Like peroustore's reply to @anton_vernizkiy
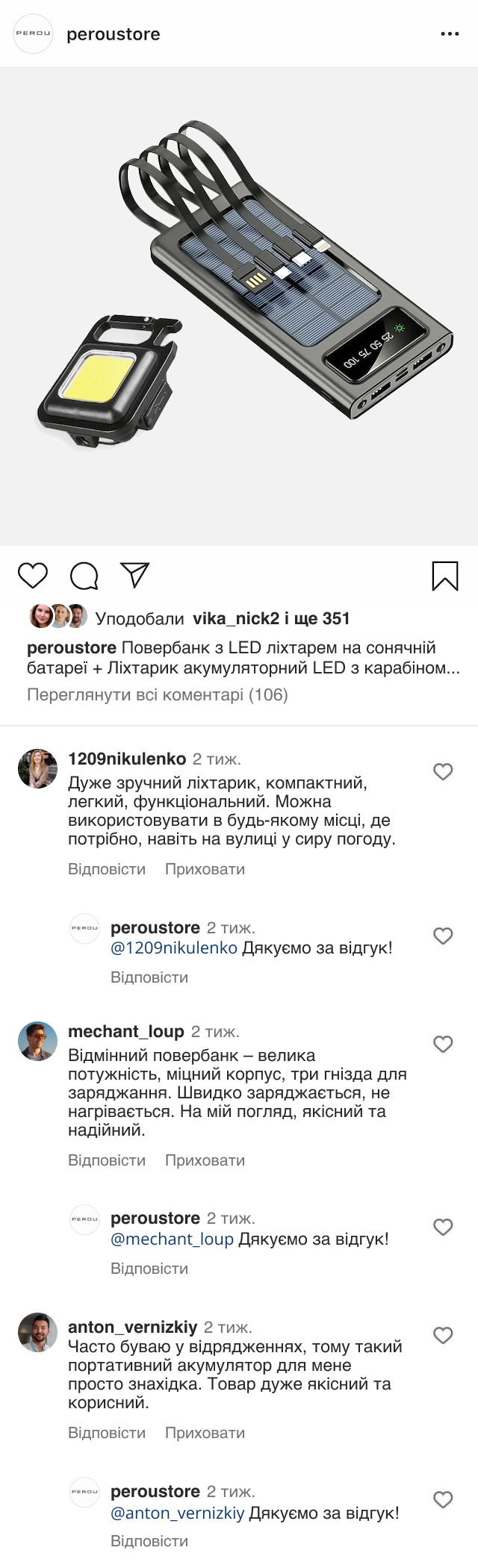 click(443, 1499)
